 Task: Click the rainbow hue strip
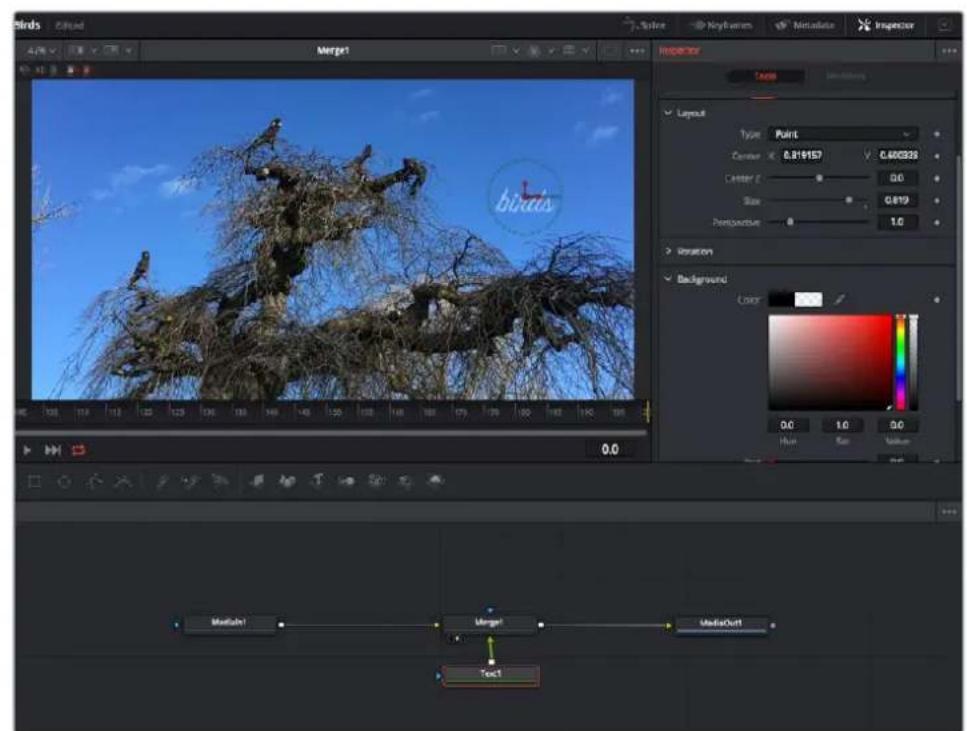900,362
